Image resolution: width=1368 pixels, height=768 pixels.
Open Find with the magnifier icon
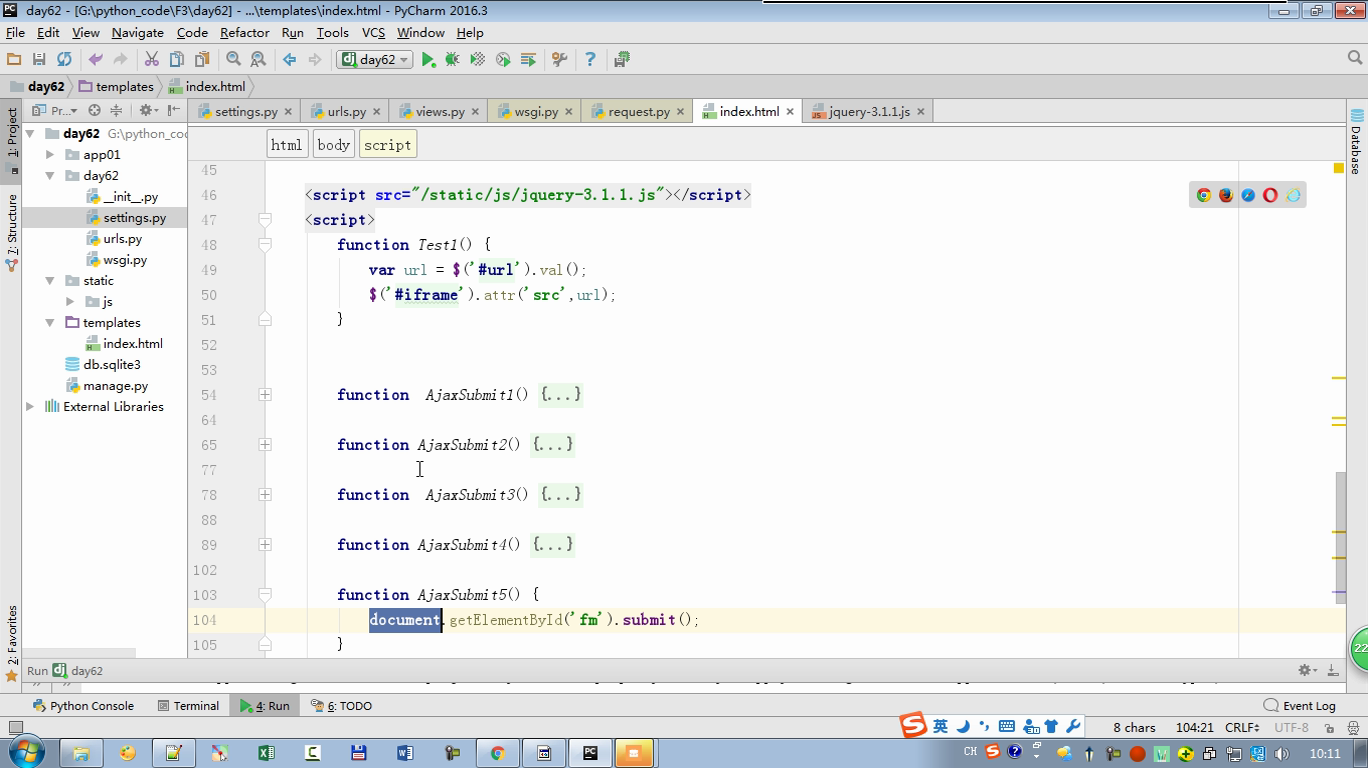[x=234, y=60]
